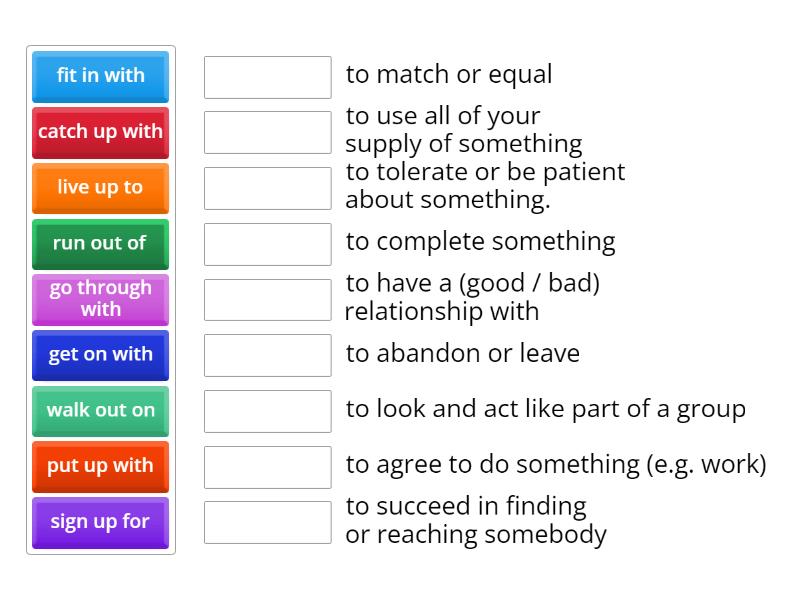Image resolution: width=800 pixels, height=600 pixels.
Task: Click slot for 'good / bad relationship with'
Action: [x=267, y=300]
